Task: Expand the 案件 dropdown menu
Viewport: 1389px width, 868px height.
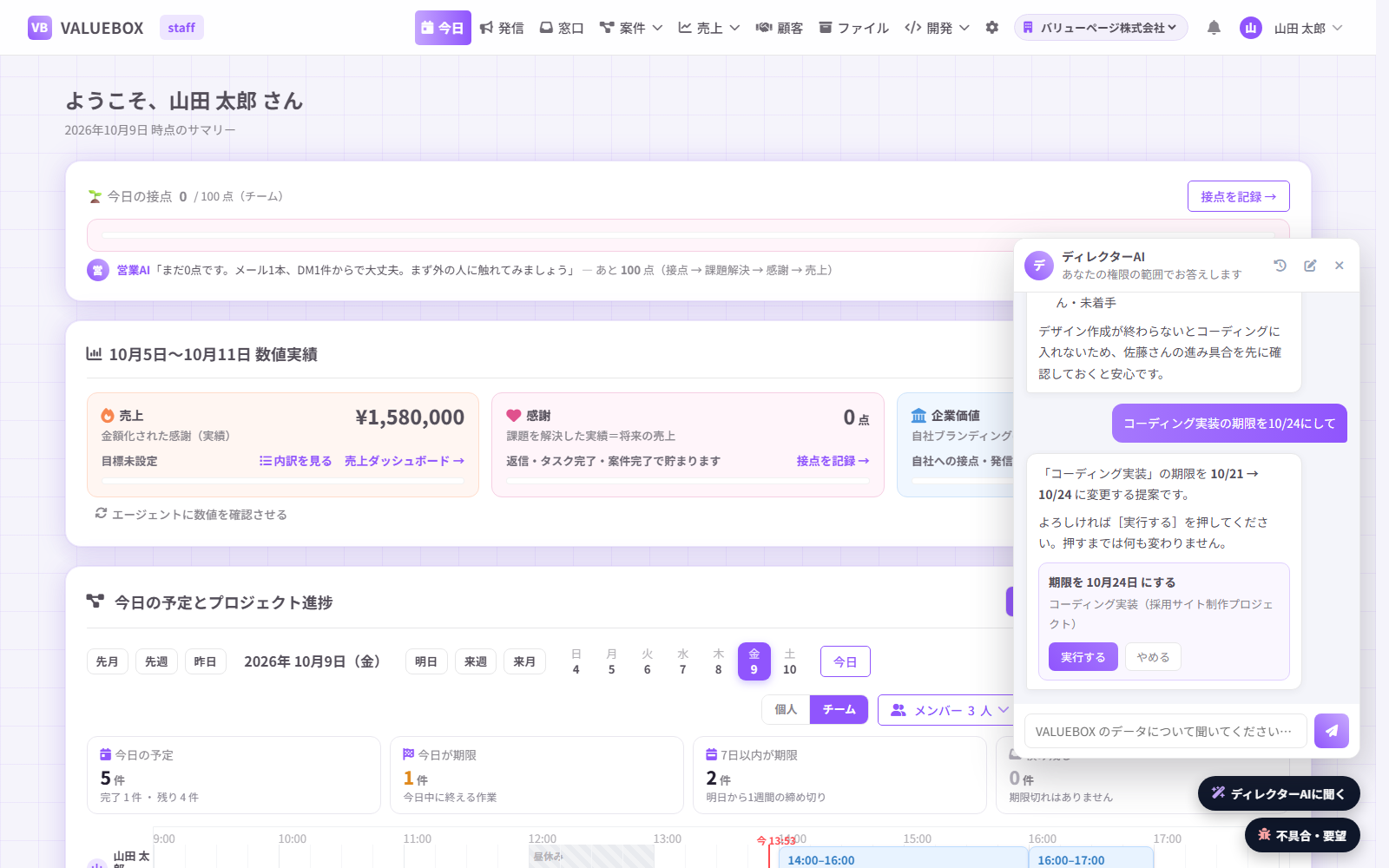Action: tap(631, 28)
